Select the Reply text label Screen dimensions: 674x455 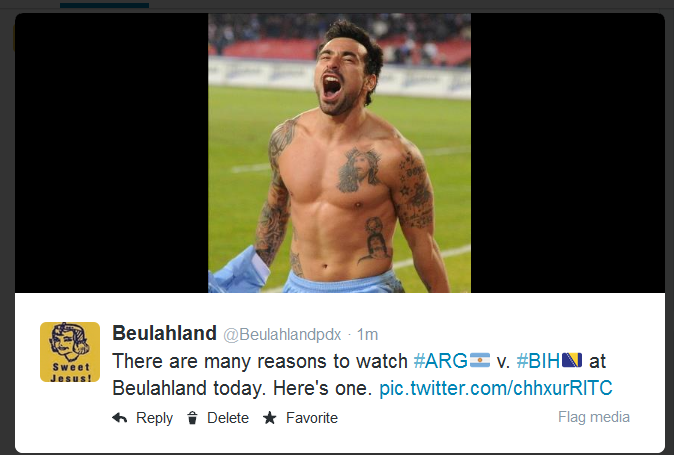154,418
